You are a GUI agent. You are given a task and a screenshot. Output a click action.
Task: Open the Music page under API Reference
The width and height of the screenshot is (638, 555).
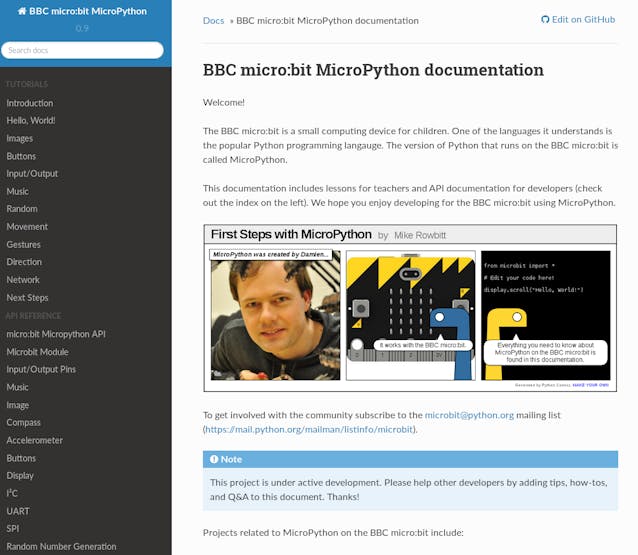[x=17, y=387]
